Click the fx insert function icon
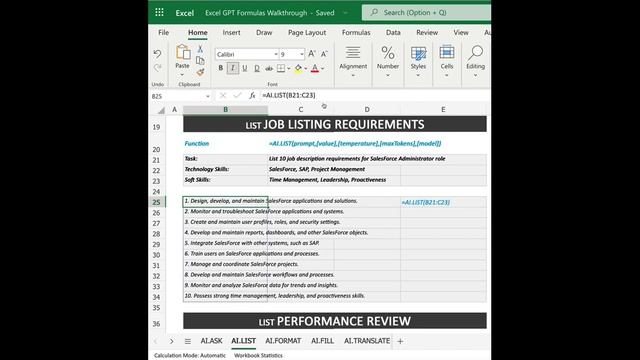 pos(252,96)
